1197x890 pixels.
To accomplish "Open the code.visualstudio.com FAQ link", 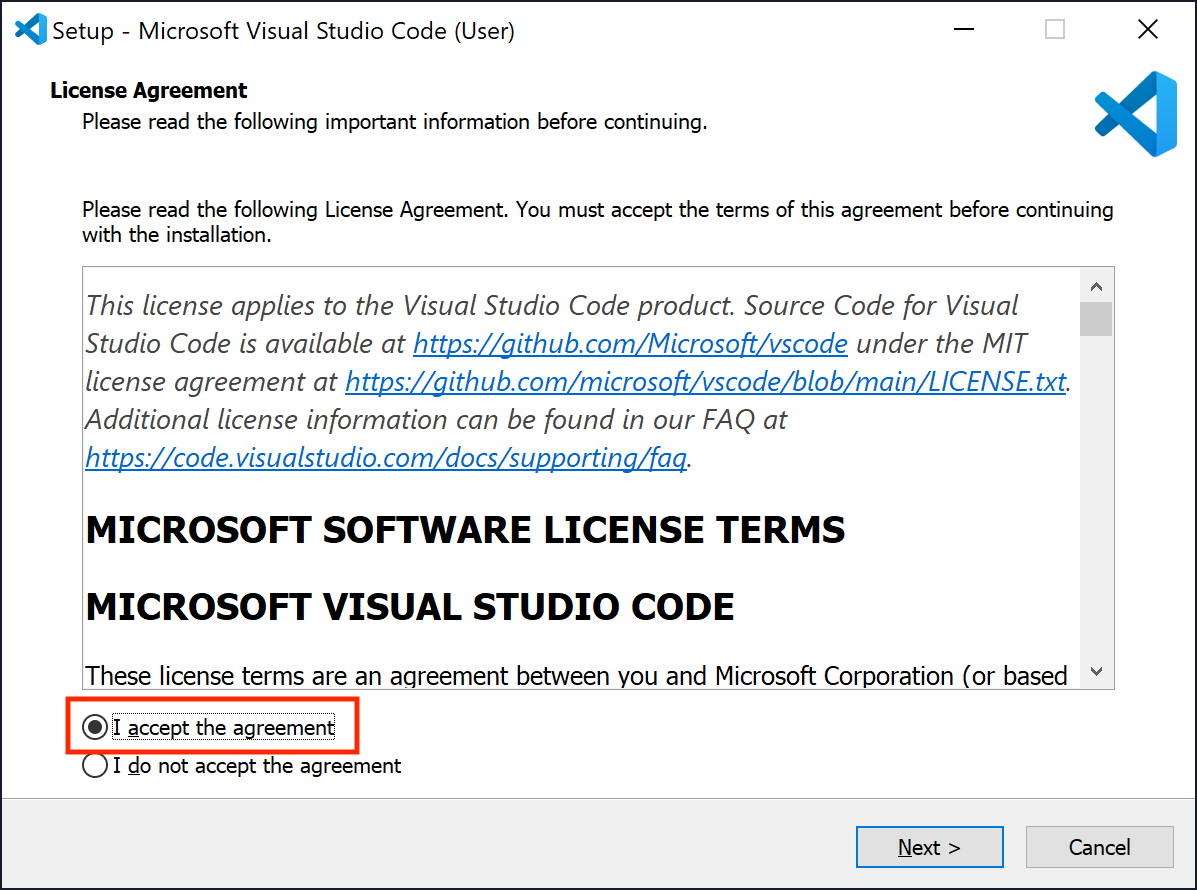I will pos(386,458).
